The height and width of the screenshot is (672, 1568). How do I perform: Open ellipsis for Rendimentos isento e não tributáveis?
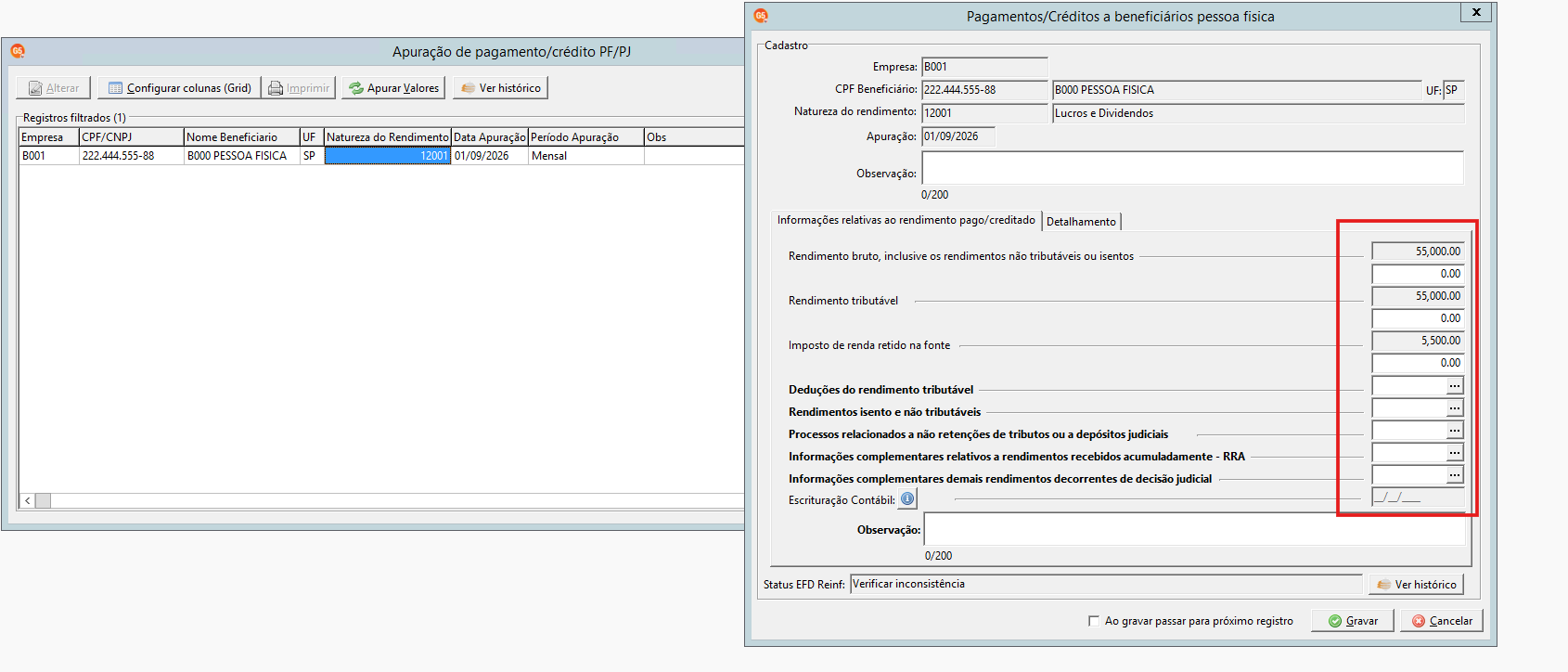point(1455,408)
